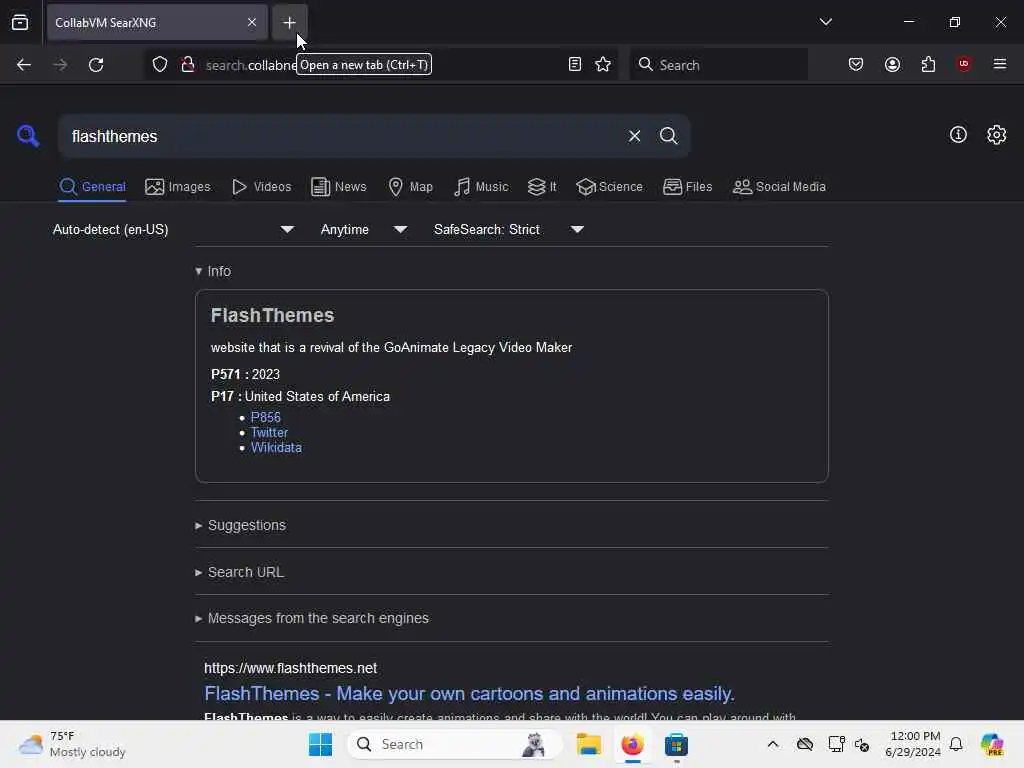The image size is (1024, 768).
Task: Open the list all tabs chevron
Action: (x=825, y=22)
